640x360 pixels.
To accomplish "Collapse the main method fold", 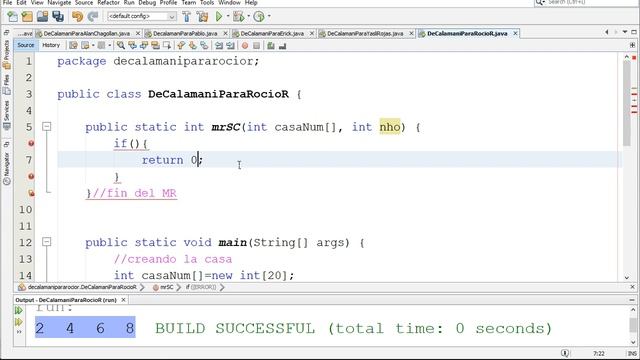I will pos(47,242).
